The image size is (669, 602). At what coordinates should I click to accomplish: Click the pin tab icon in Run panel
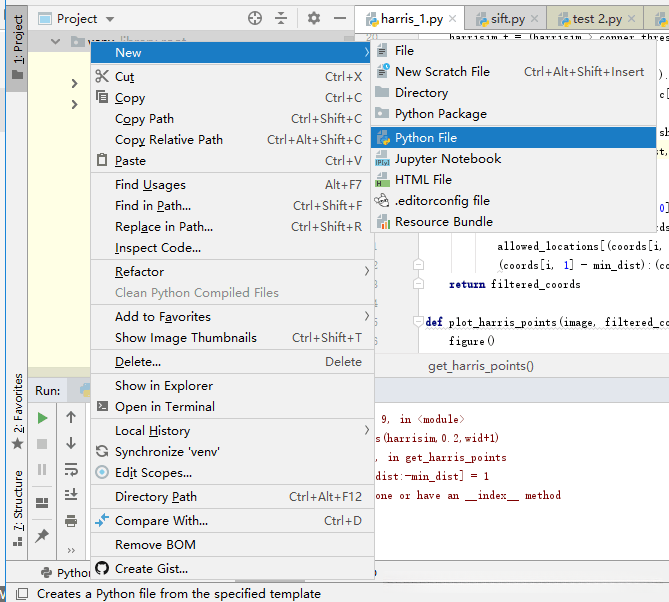(42, 536)
